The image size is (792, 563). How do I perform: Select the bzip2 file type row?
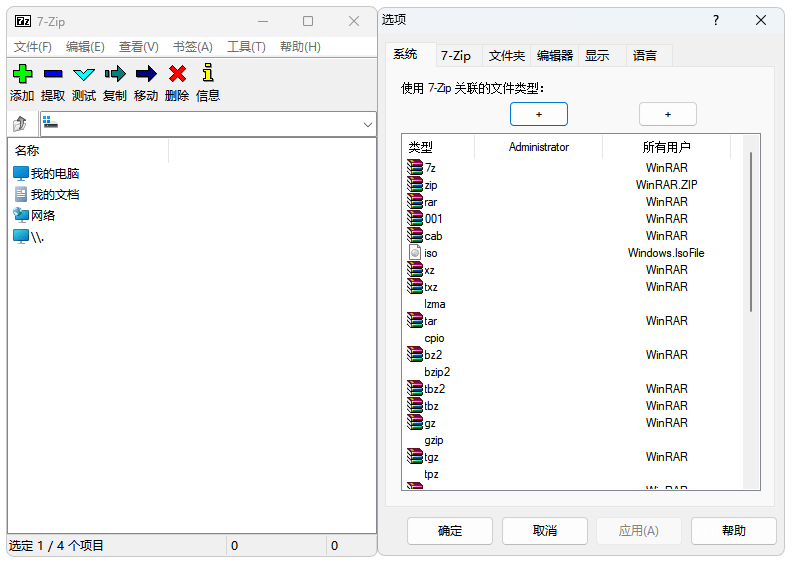coord(573,372)
